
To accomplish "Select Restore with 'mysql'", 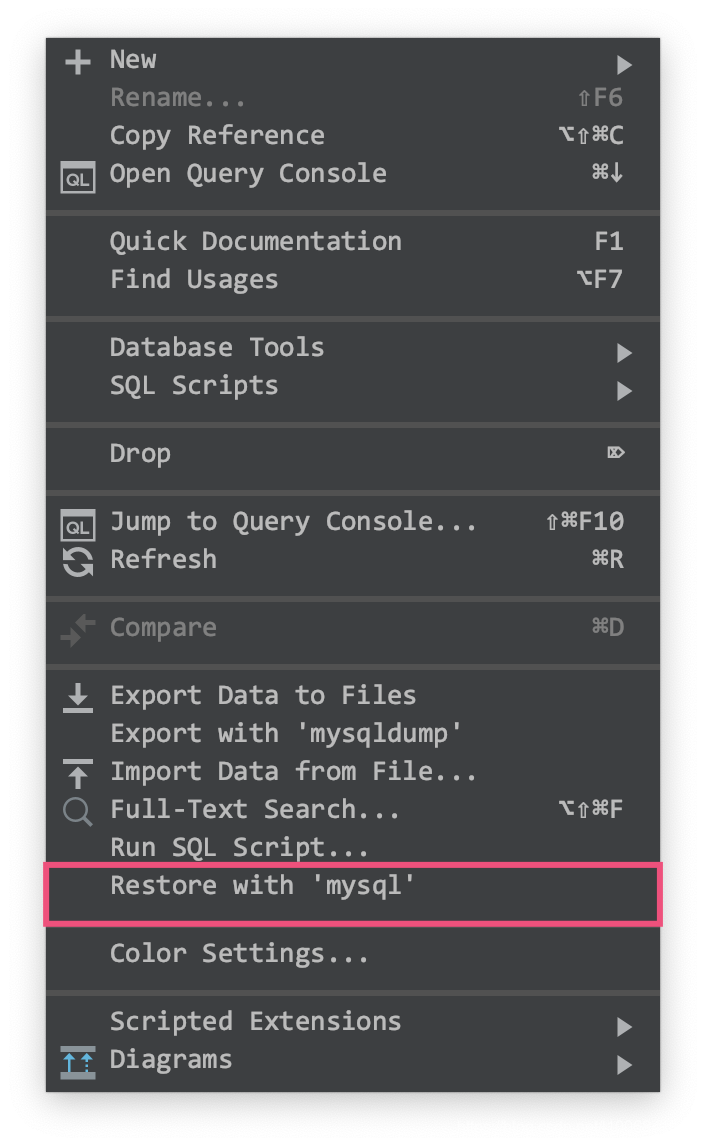I will point(262,885).
